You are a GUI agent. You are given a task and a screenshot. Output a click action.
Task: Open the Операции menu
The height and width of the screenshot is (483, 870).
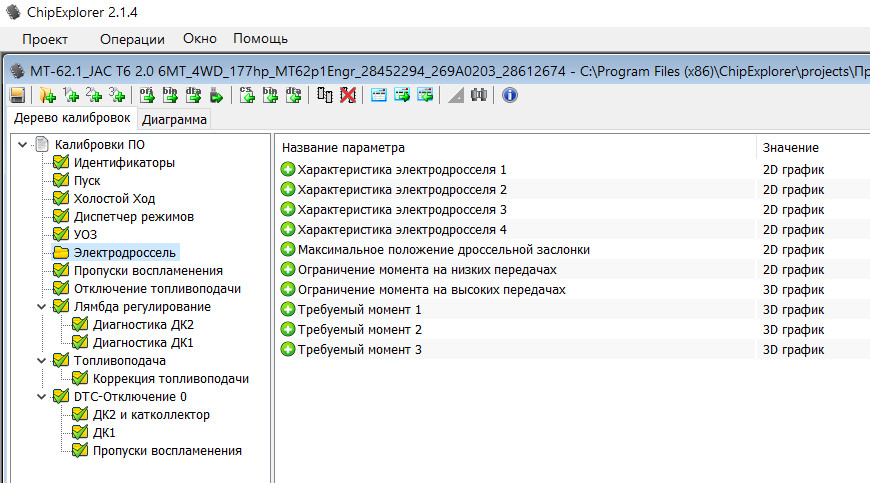point(132,39)
